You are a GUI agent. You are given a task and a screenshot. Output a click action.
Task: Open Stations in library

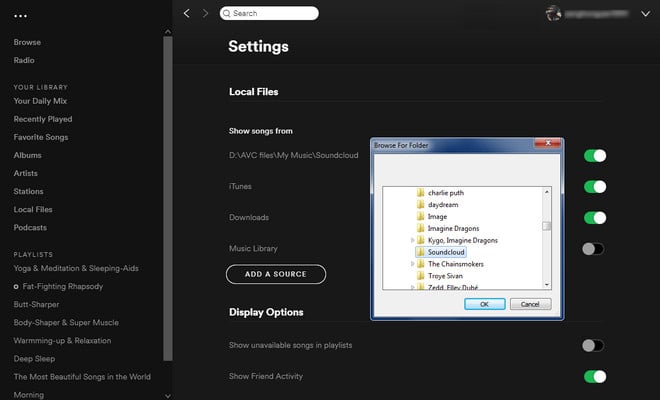click(x=28, y=192)
